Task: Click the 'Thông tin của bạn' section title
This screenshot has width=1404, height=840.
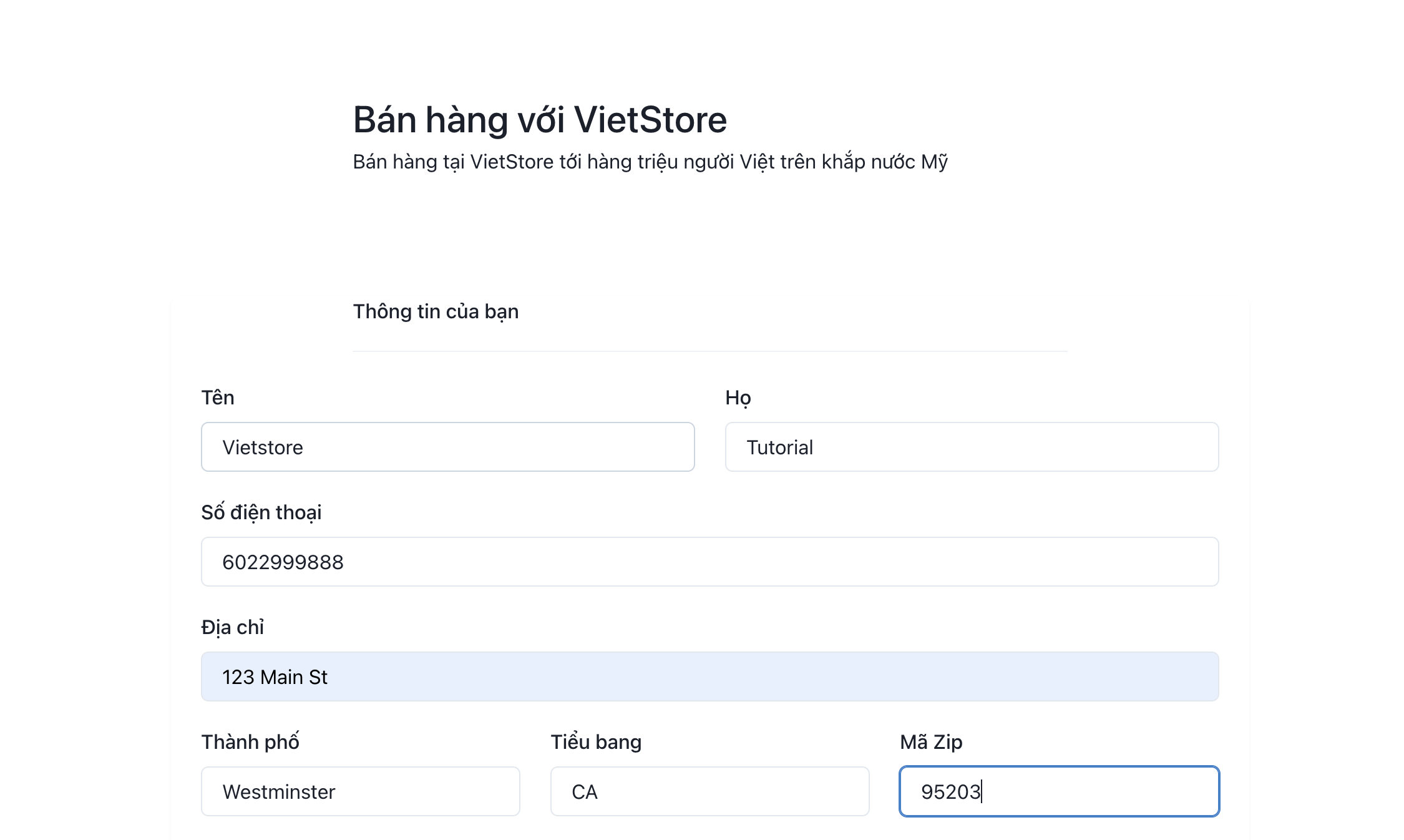Action: [436, 311]
